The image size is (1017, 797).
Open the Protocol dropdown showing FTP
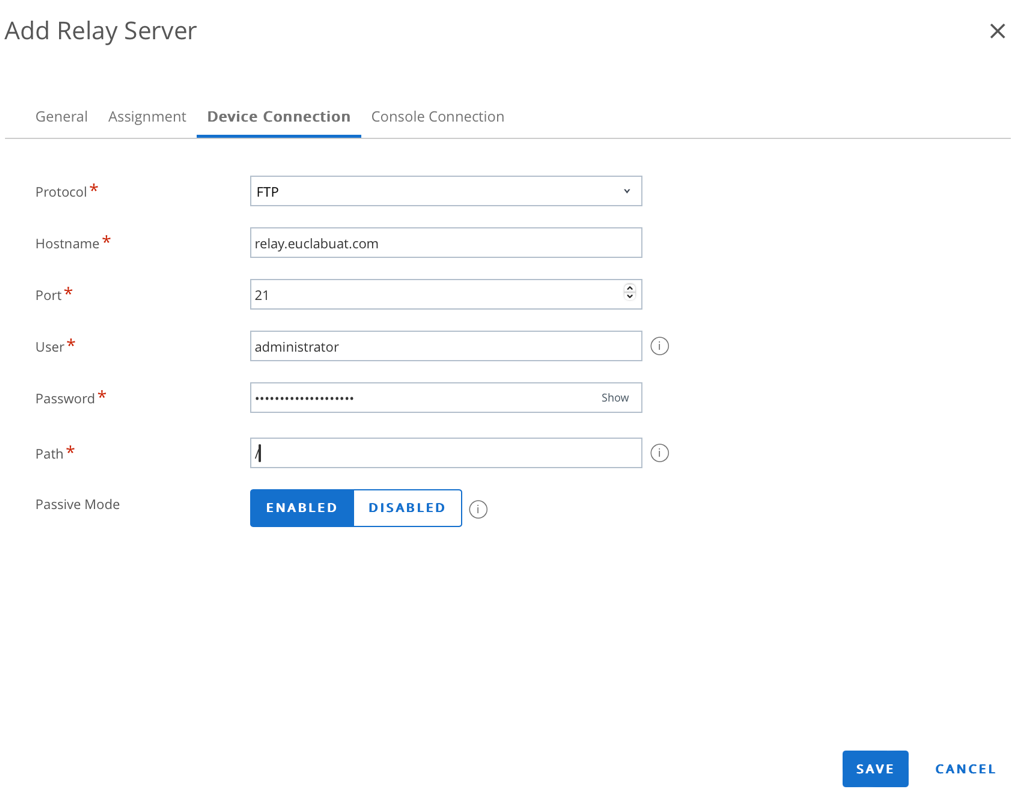click(445, 191)
